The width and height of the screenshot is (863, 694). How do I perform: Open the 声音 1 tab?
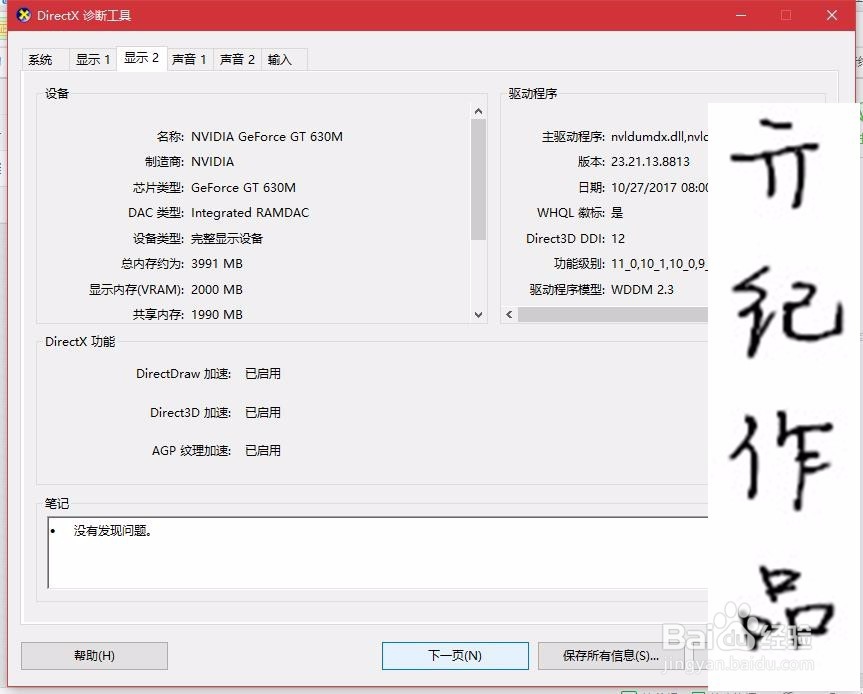pyautogui.click(x=189, y=59)
